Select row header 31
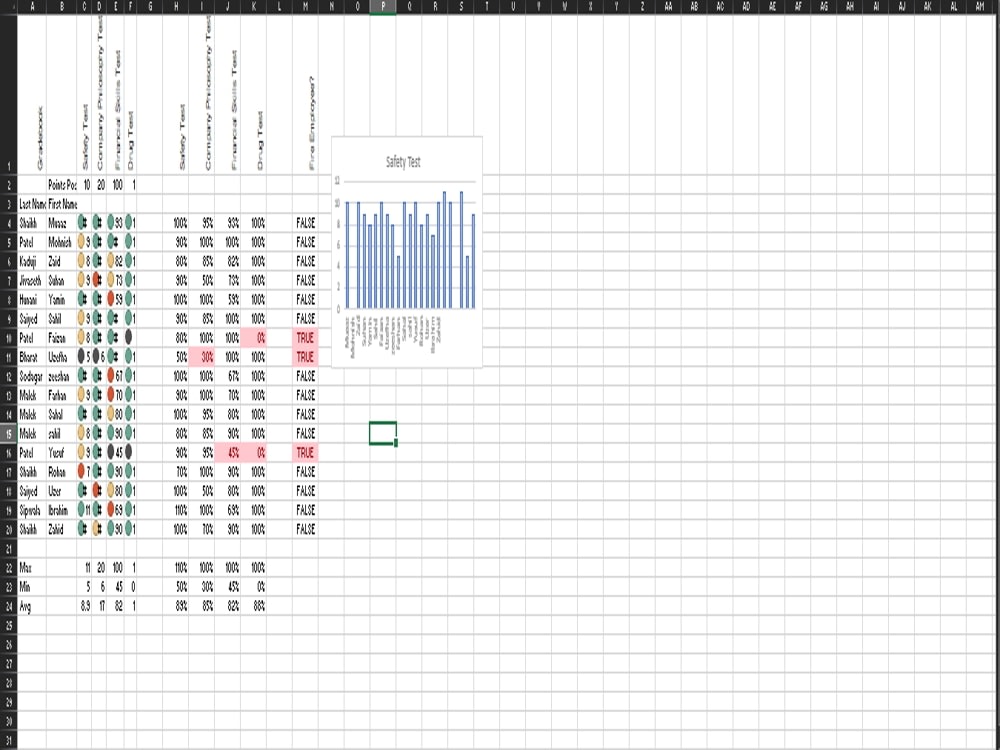Viewport: 1000px width, 750px height. click(x=8, y=740)
